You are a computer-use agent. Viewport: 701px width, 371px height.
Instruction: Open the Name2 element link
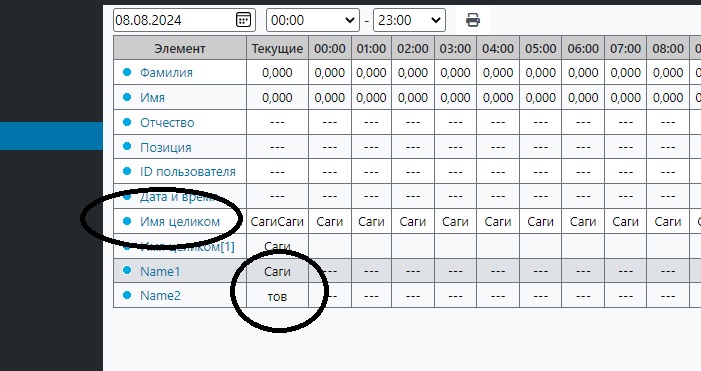click(160, 295)
